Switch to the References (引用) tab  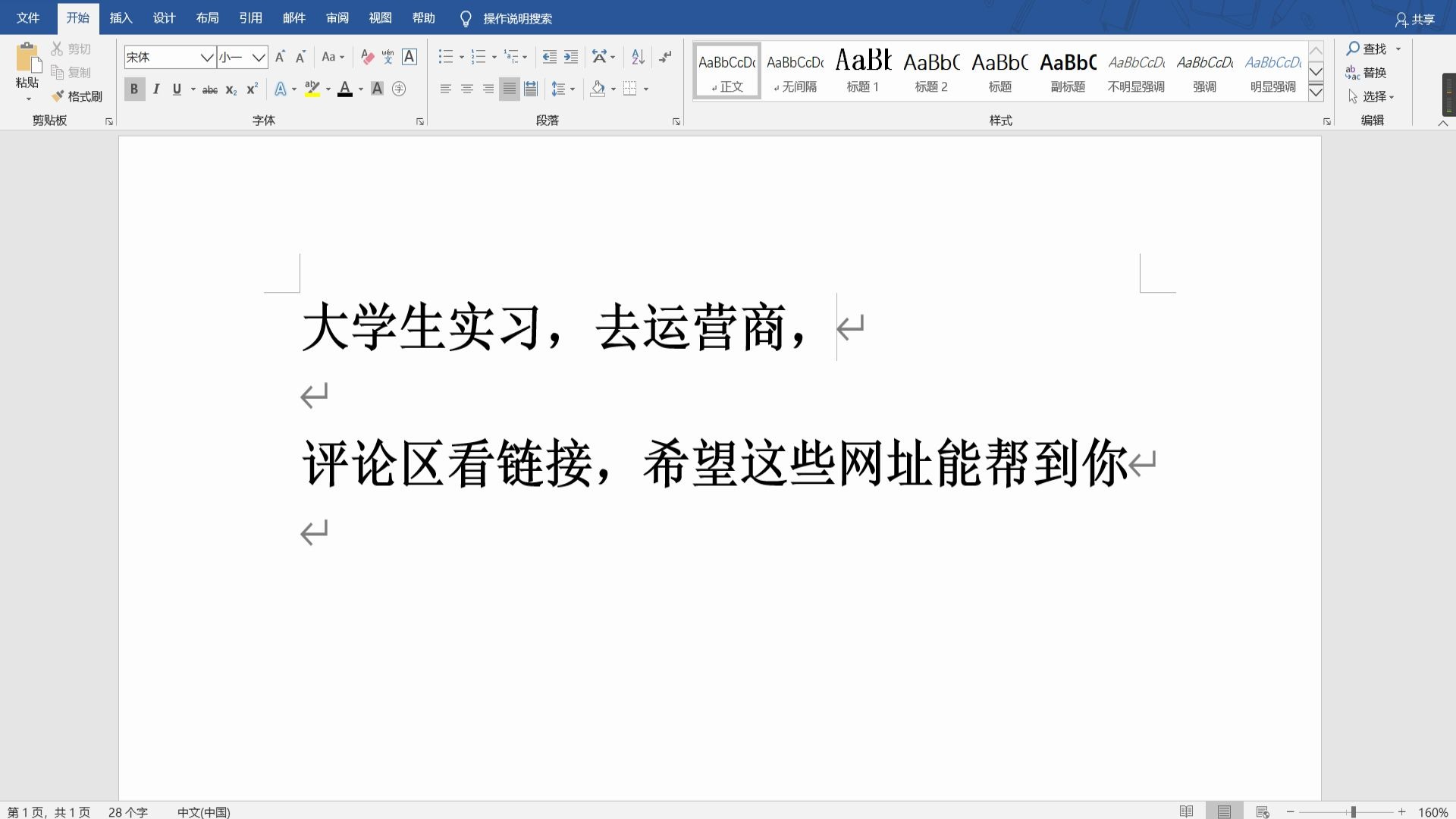point(250,18)
